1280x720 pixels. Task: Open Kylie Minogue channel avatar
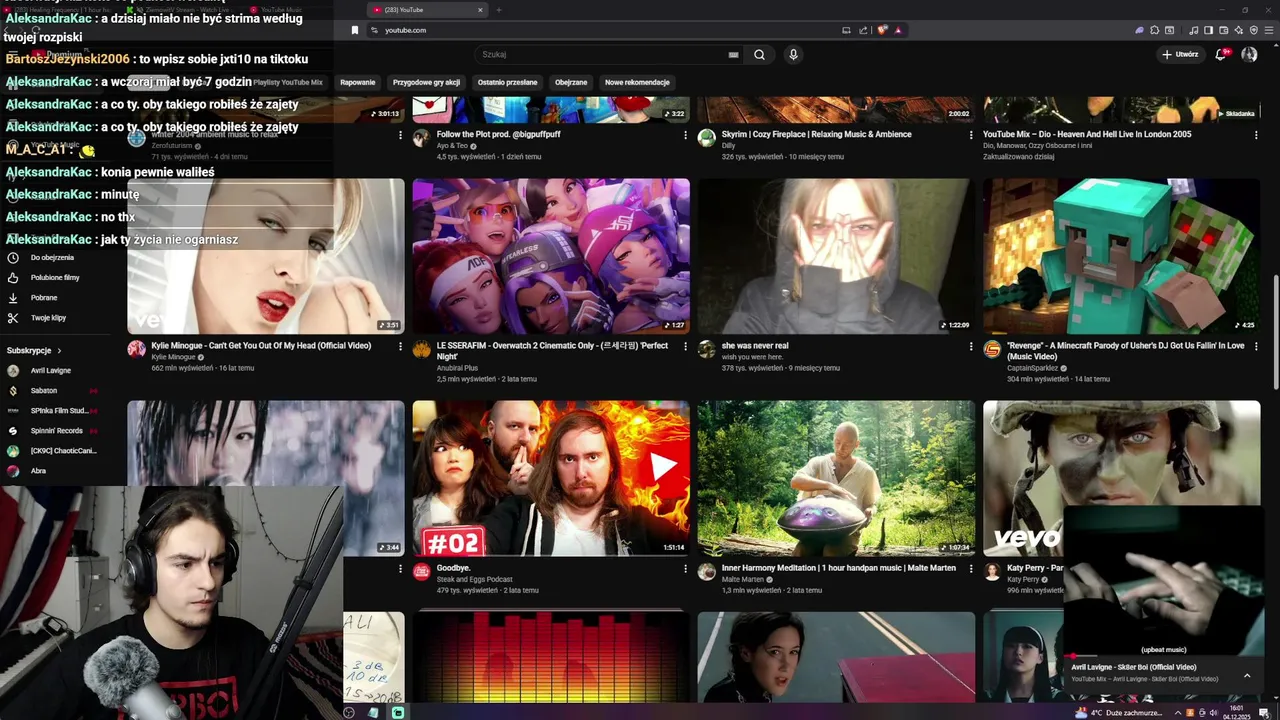point(137,349)
